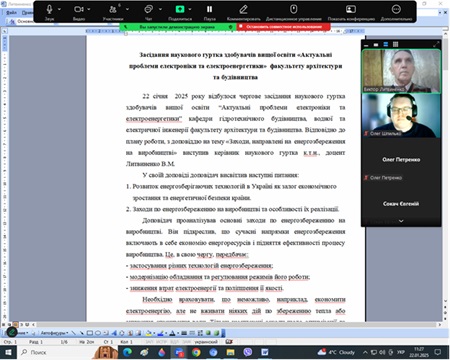Launch Microsoft Edge from the taskbar

(127, 352)
